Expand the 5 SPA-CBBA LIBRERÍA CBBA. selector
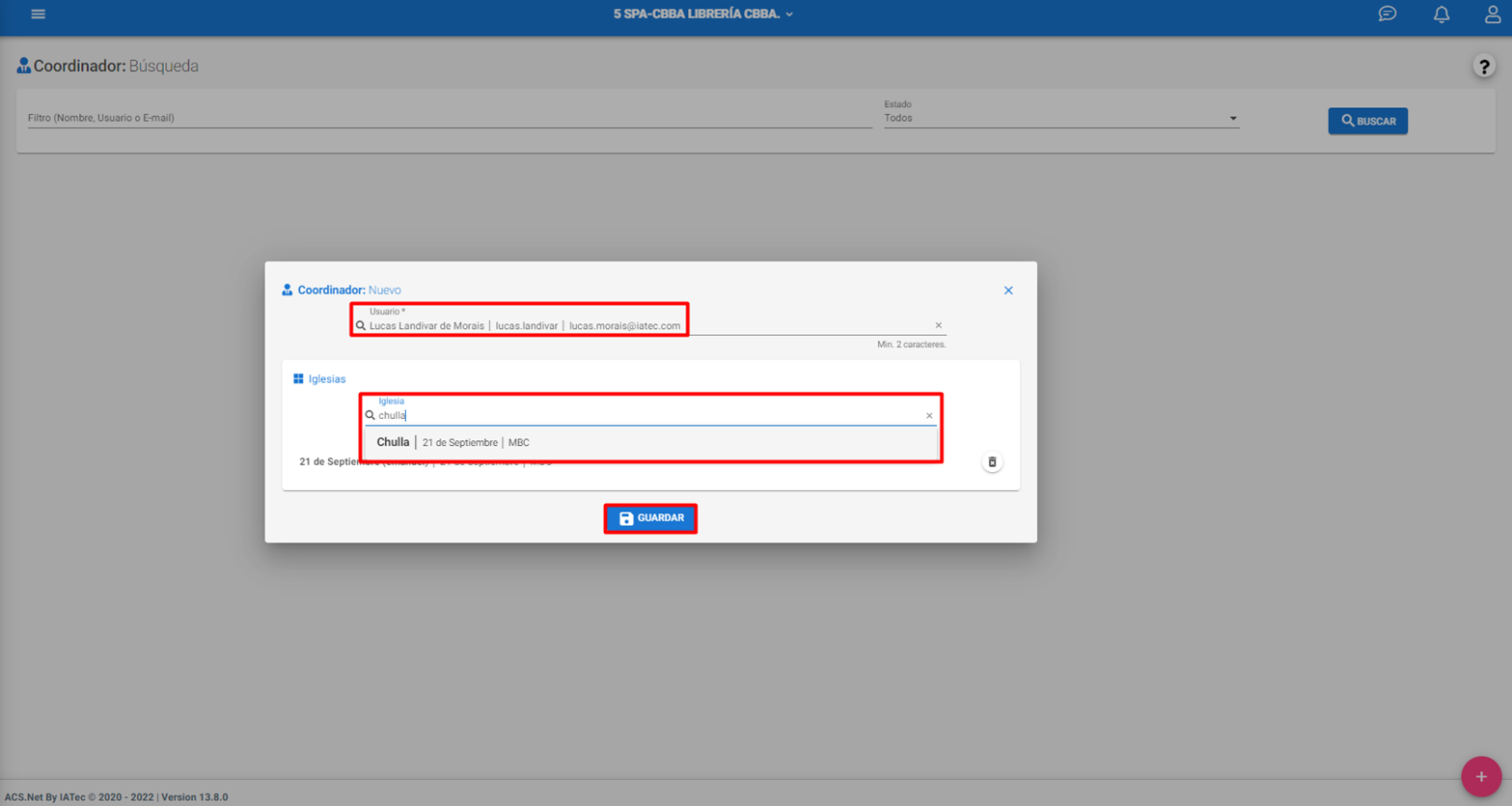The height and width of the screenshot is (806, 1512). (703, 14)
